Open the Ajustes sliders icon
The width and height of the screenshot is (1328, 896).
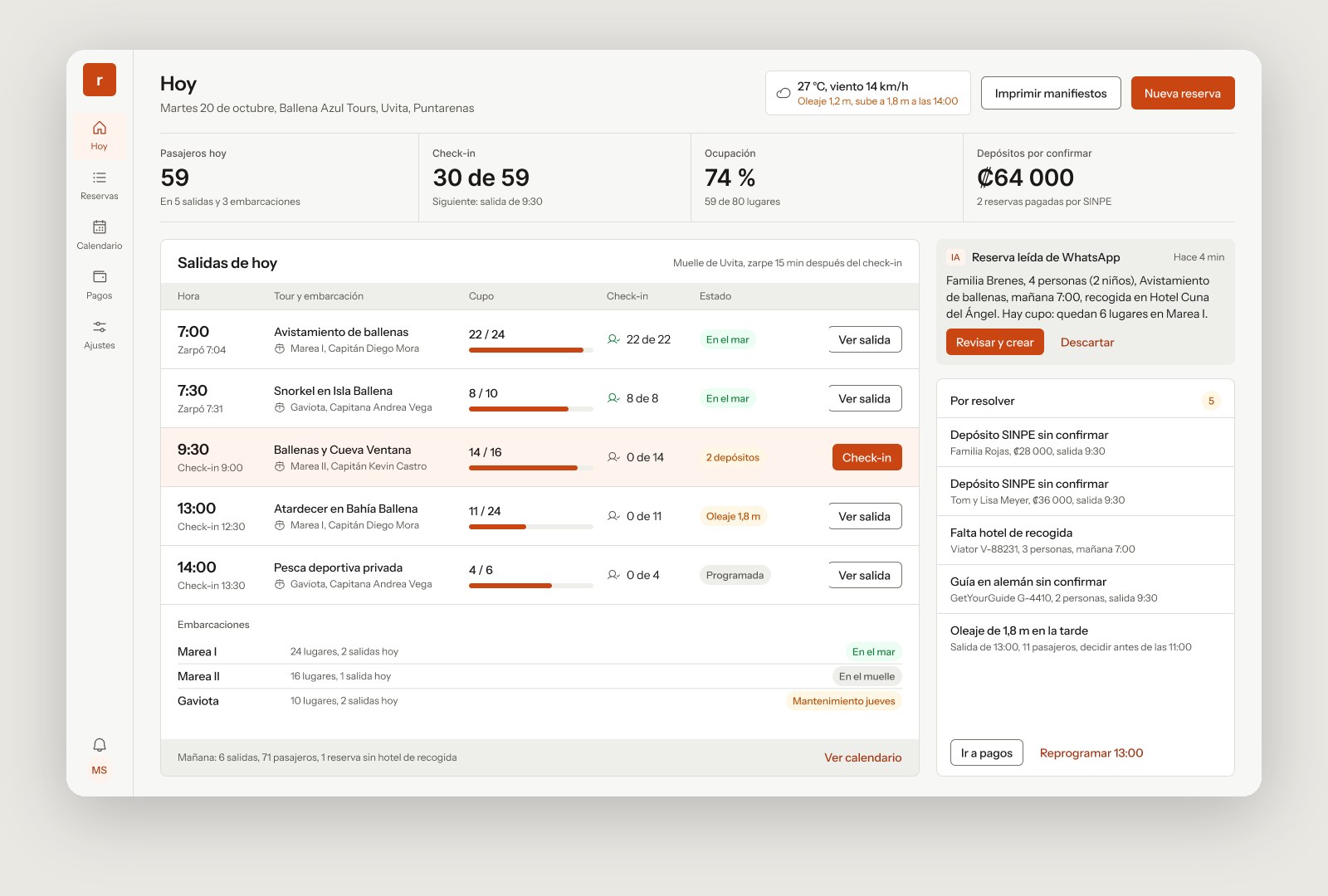pyautogui.click(x=100, y=327)
